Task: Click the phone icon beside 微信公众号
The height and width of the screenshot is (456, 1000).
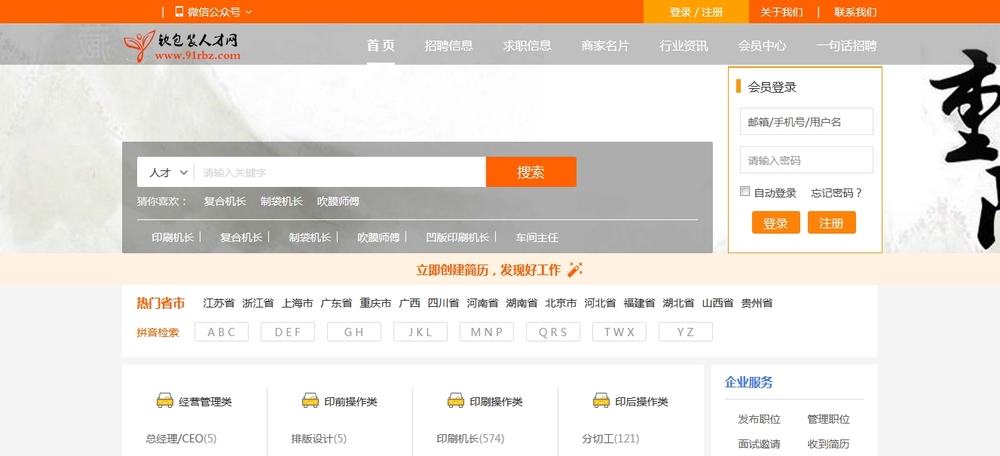Action: pos(179,11)
